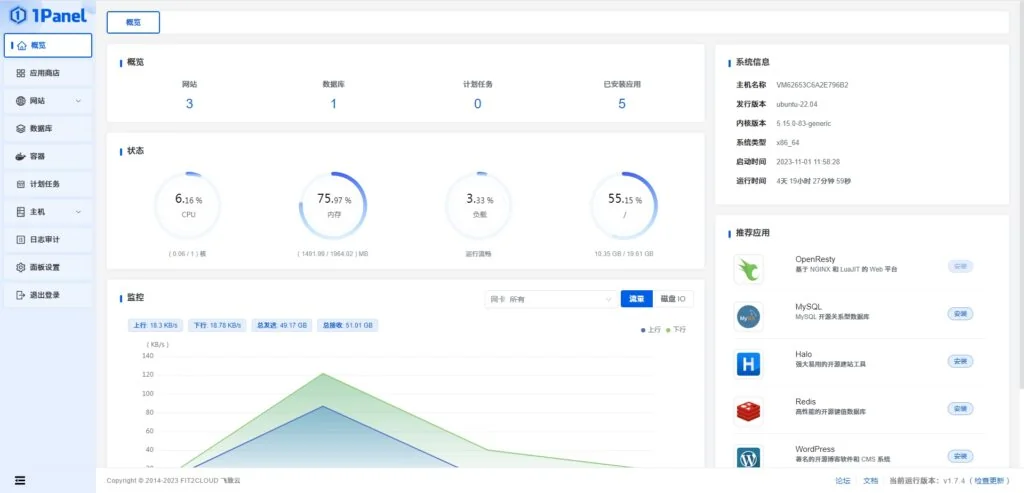Collapse sidebar with bottom hamburger icon
The width and height of the screenshot is (1024, 493).
(x=20, y=480)
